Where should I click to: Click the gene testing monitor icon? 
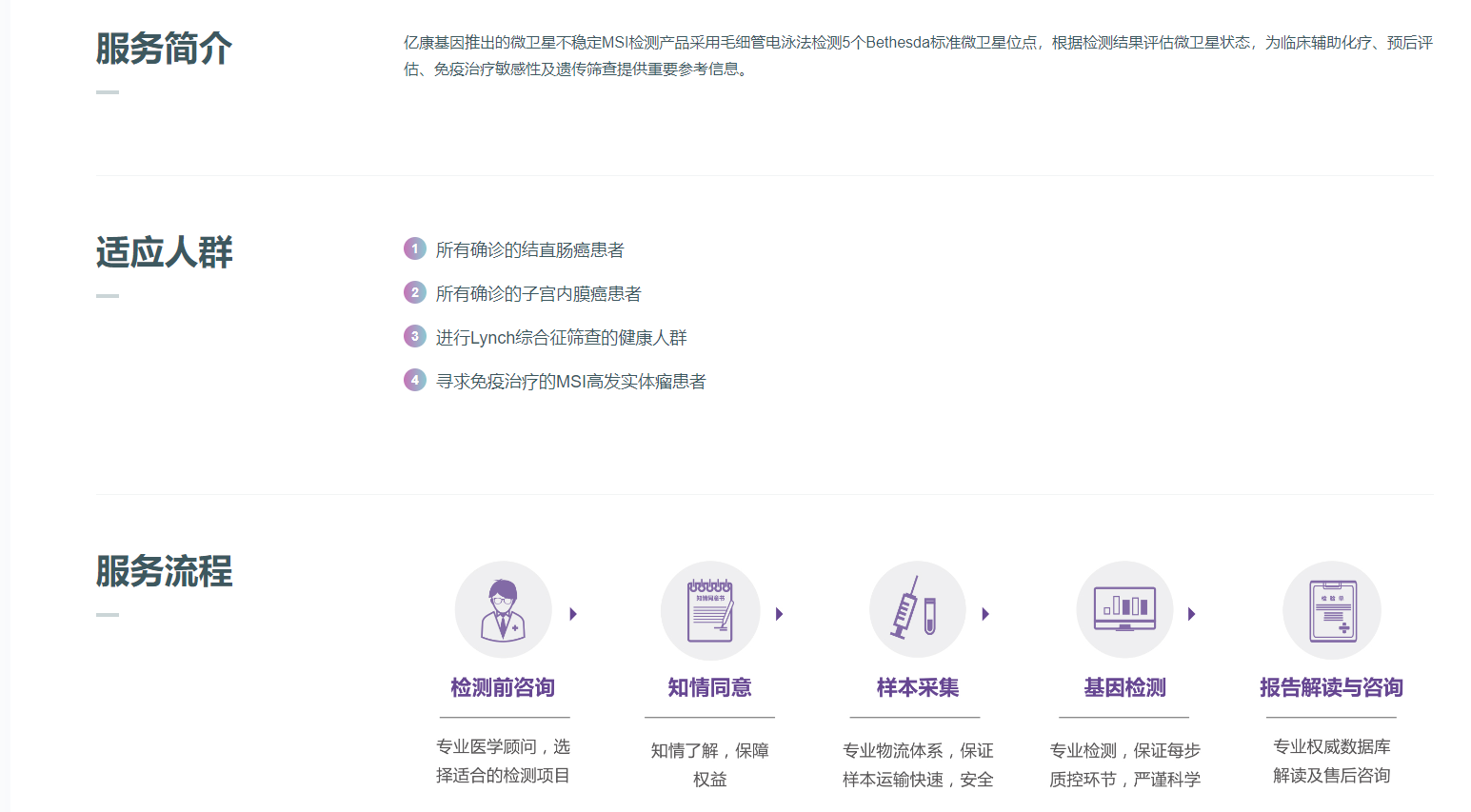(1124, 610)
